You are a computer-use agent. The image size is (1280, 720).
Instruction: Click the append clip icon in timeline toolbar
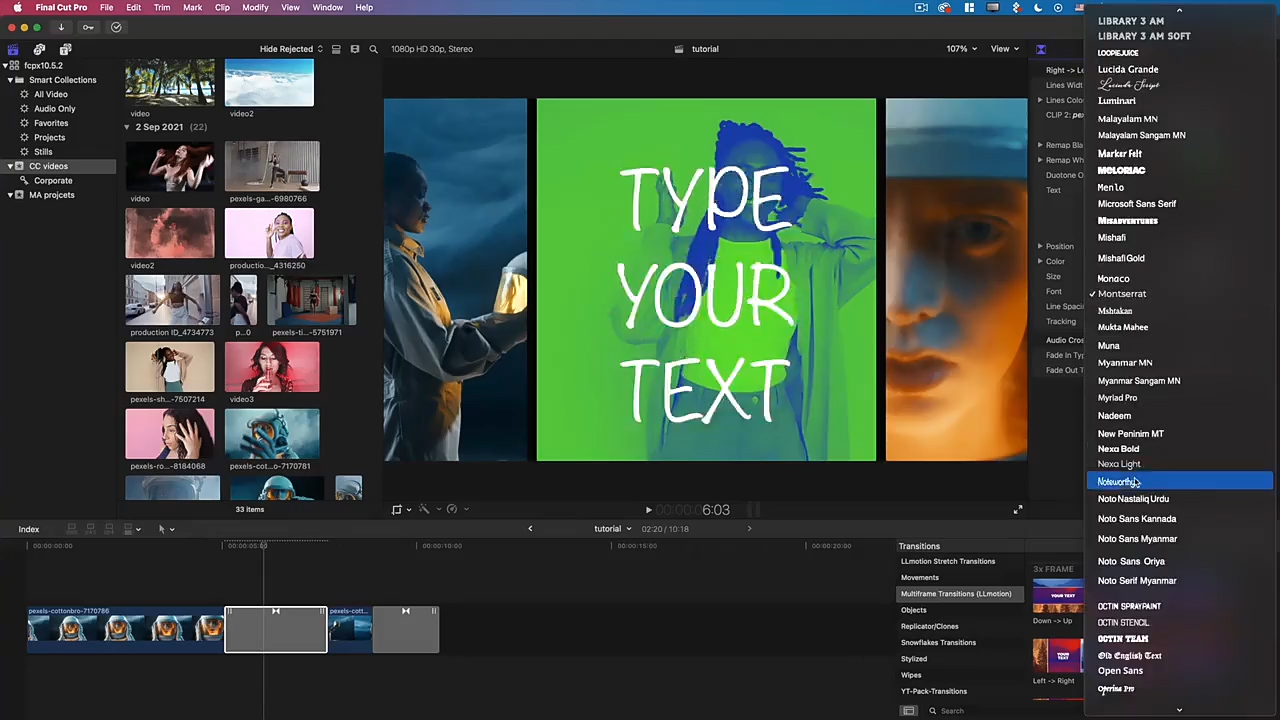[108, 529]
